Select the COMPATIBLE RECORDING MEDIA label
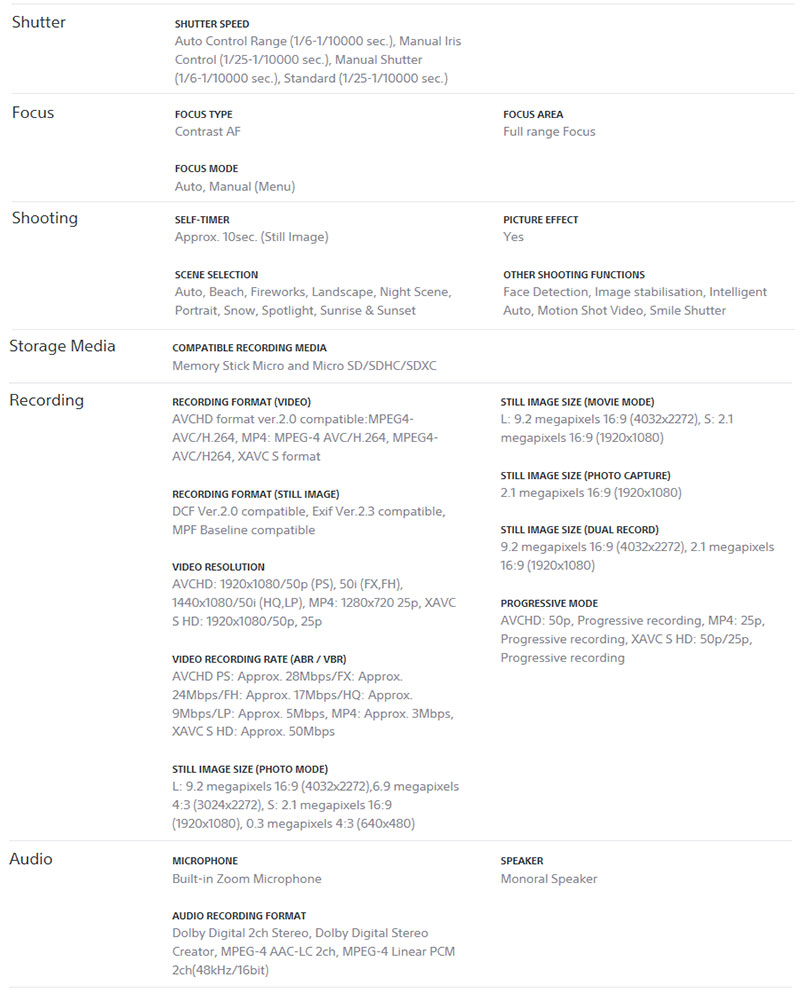This screenshot has width=800, height=1000. 249,348
